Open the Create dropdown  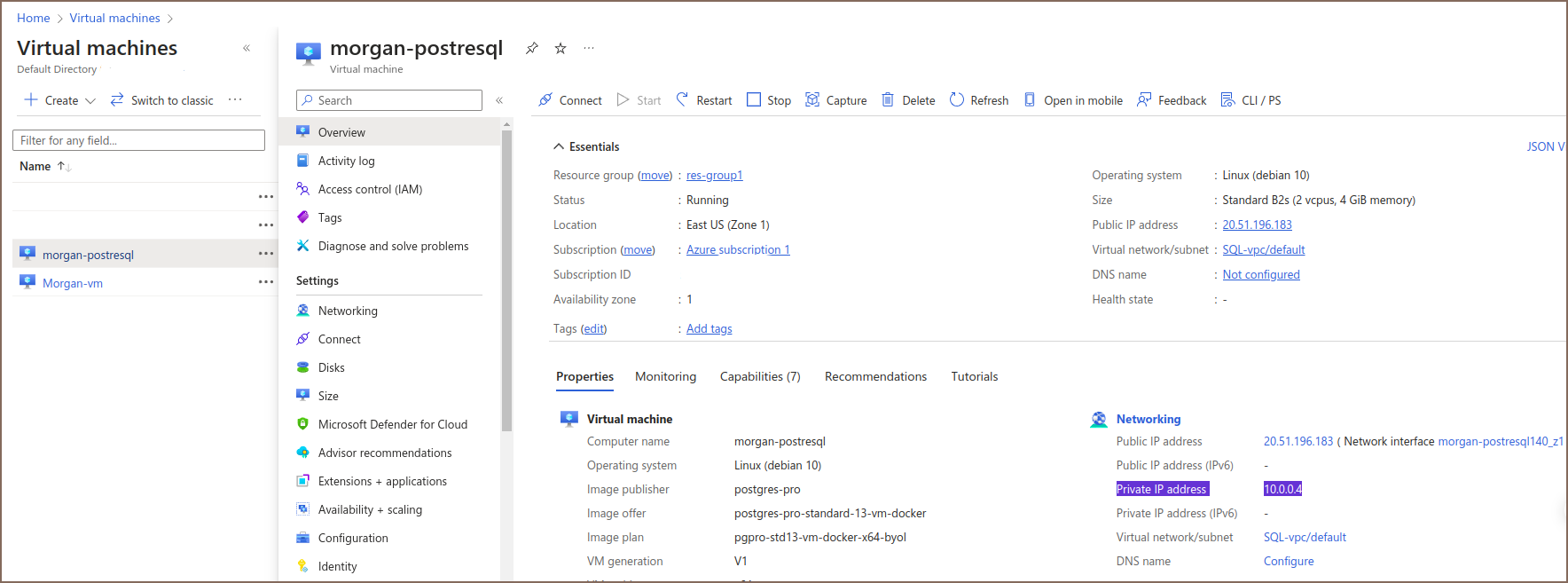click(59, 100)
